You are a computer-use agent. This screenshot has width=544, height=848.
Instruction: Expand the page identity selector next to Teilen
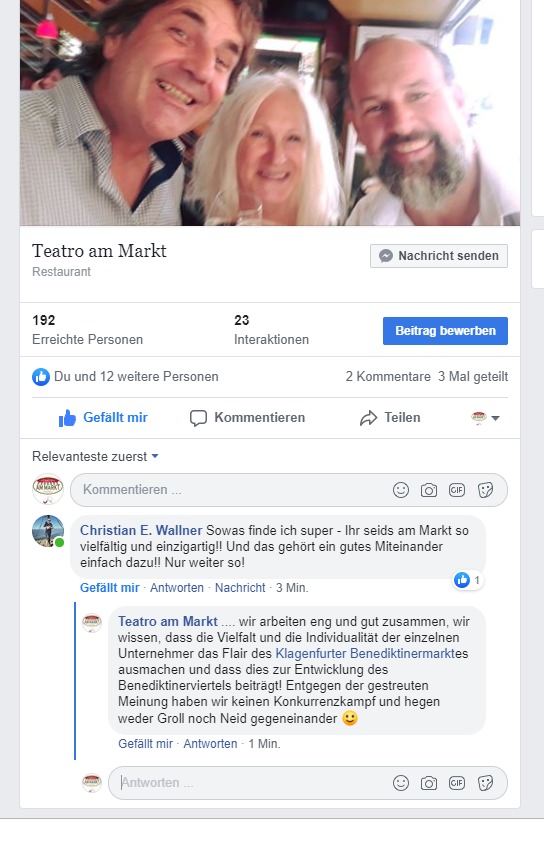click(485, 418)
